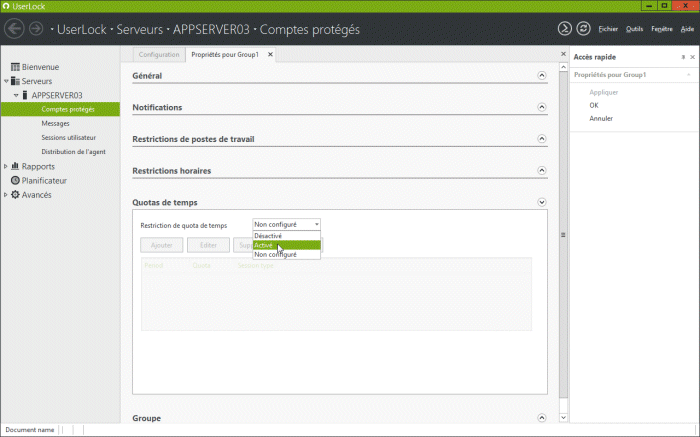Screen dimensions: 700x437
Task: Expand the Général section chevron
Action: [542, 75]
